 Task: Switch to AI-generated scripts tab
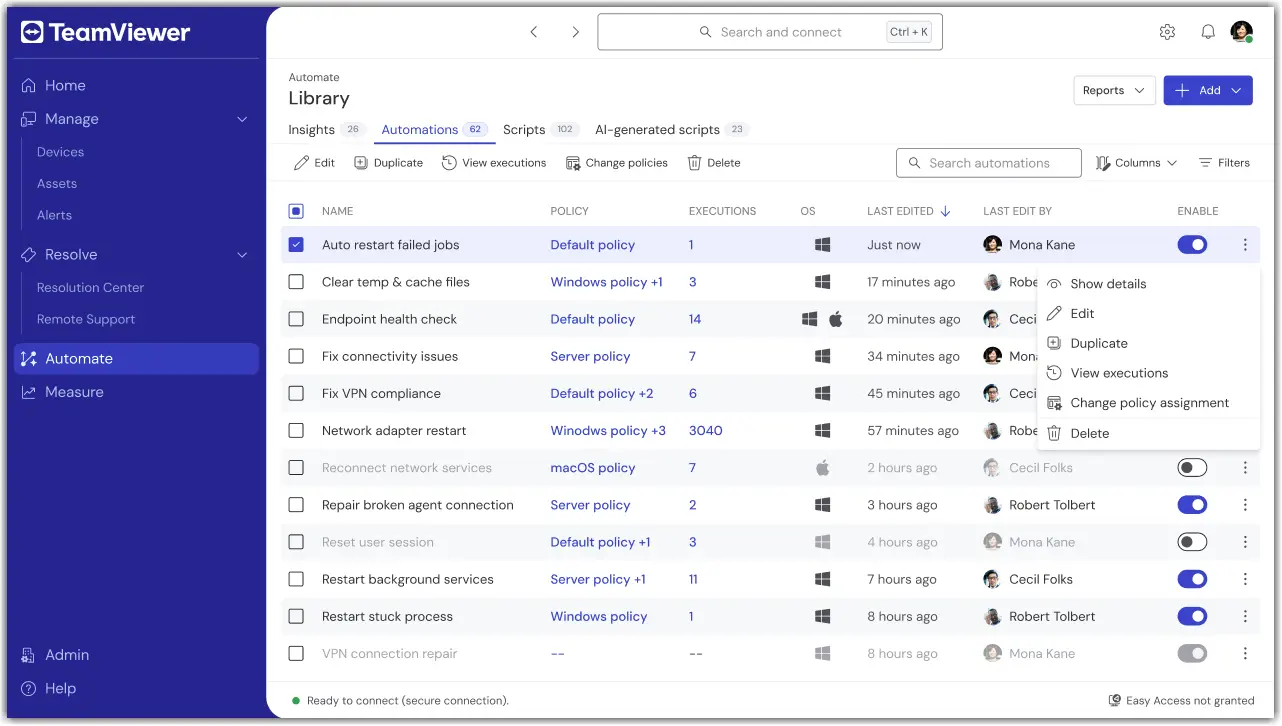coord(671,130)
